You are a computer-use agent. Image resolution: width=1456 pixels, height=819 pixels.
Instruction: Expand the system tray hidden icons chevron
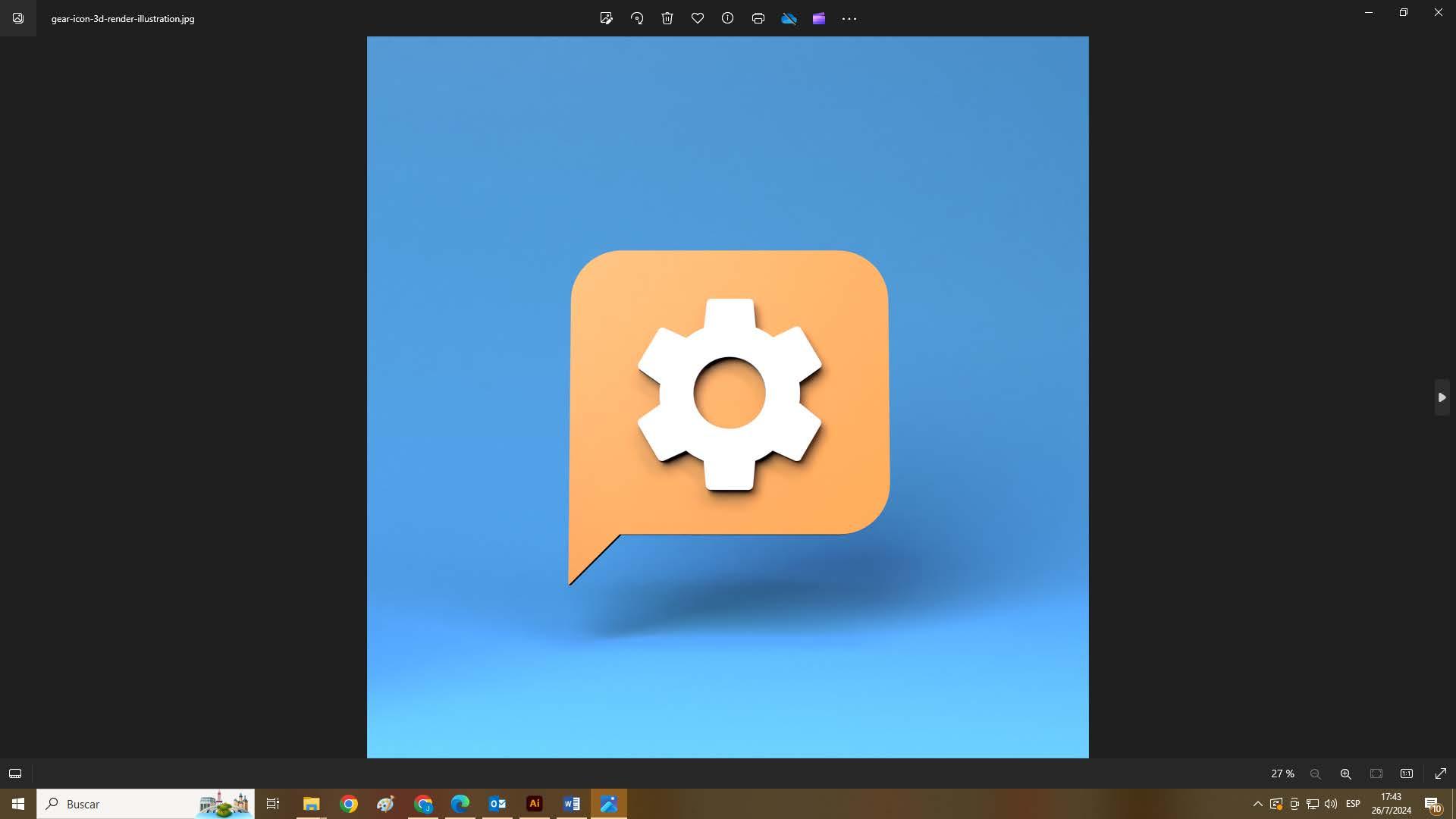pyautogui.click(x=1257, y=804)
